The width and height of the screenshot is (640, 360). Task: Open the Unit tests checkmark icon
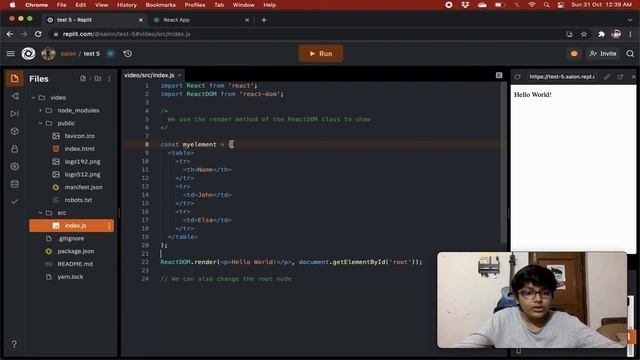coord(15,202)
